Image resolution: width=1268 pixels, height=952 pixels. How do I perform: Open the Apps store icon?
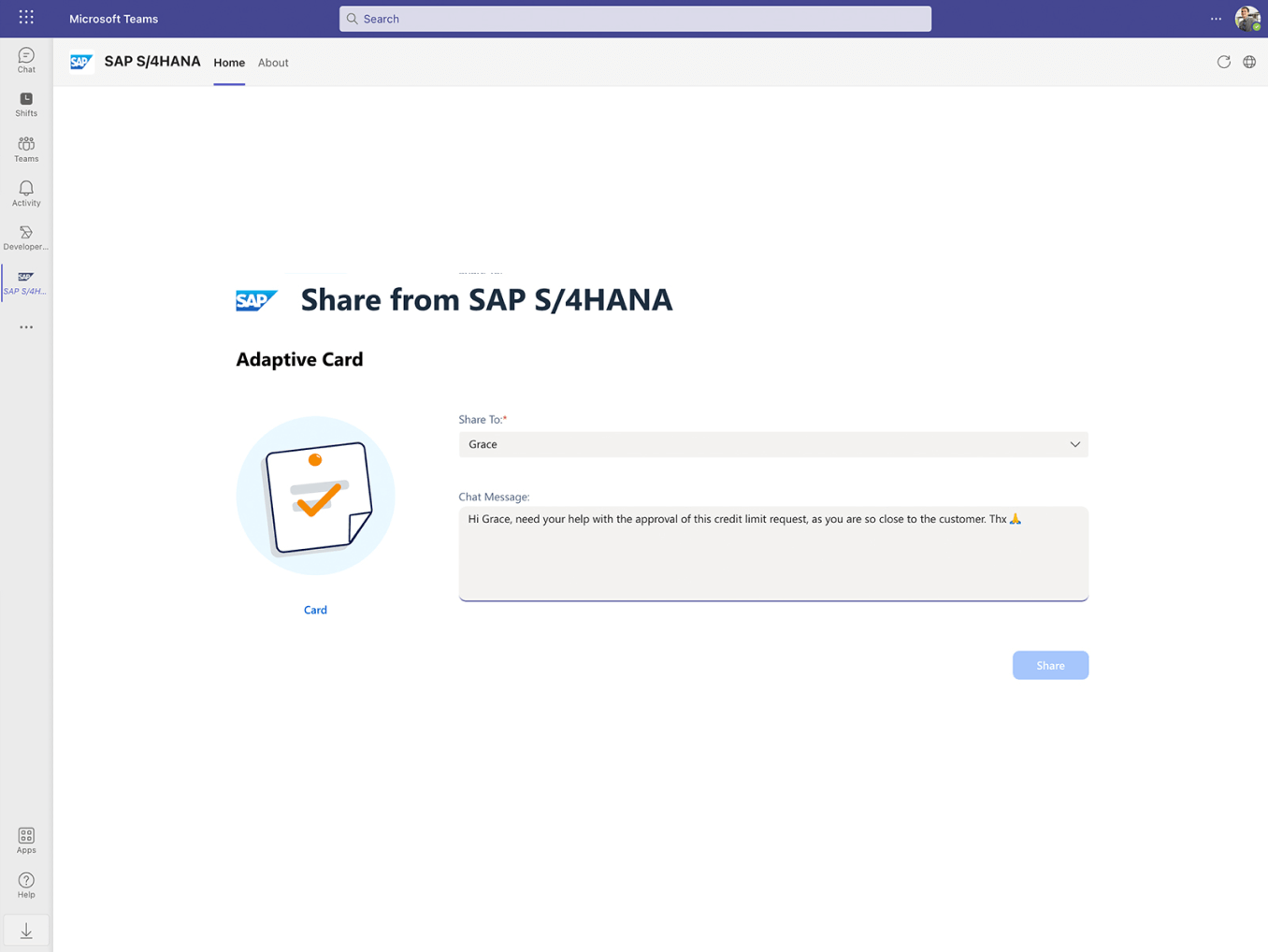point(26,840)
